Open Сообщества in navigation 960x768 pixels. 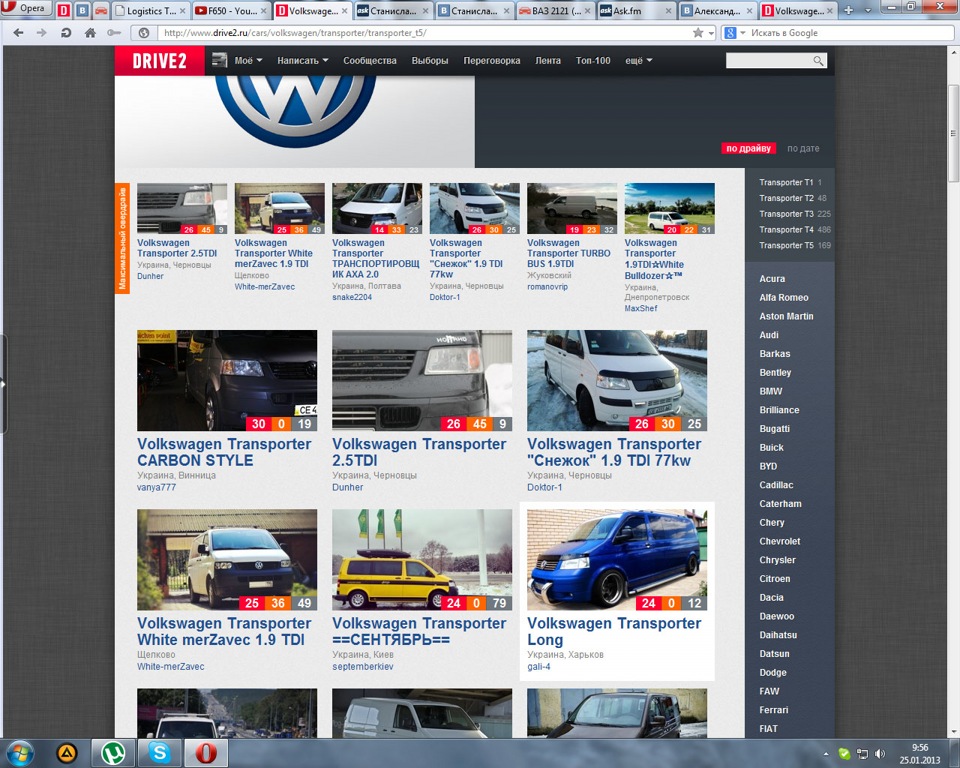[370, 61]
